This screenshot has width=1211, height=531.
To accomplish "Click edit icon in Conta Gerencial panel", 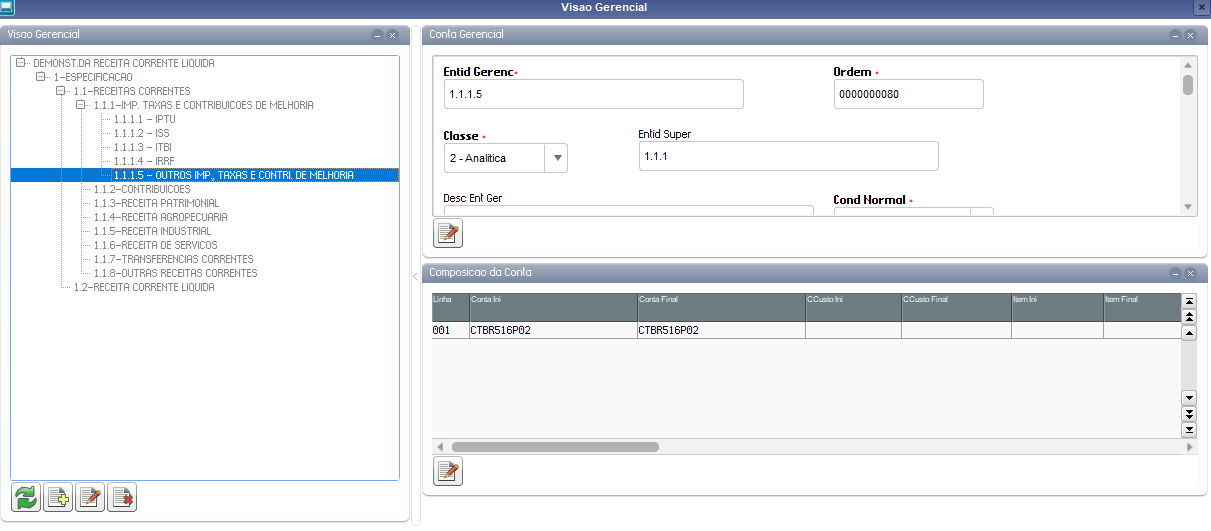I will click(x=448, y=234).
